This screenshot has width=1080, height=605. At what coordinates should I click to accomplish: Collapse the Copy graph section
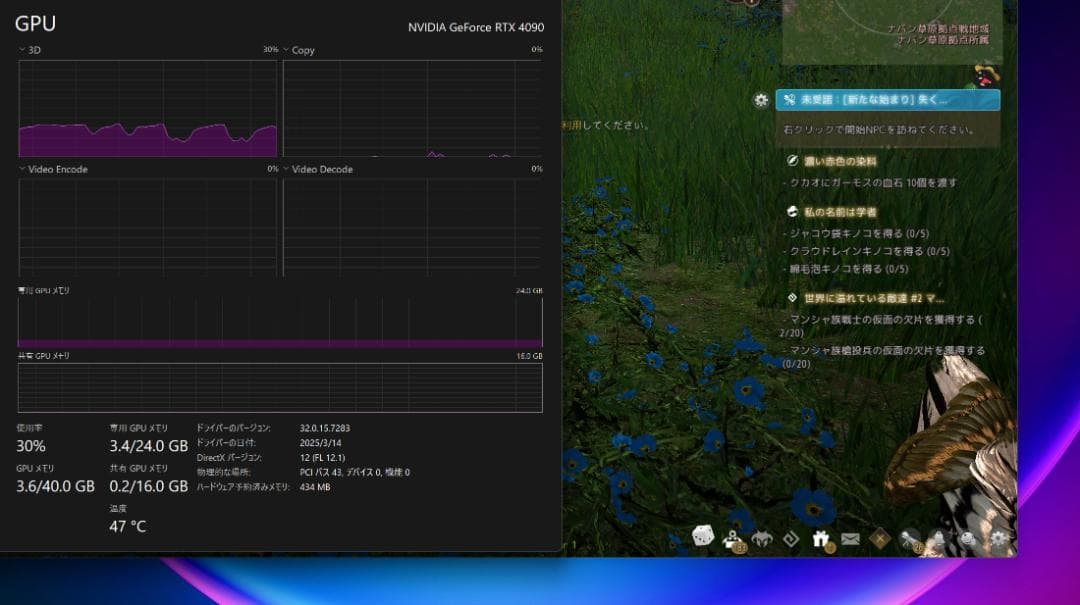(x=285, y=50)
